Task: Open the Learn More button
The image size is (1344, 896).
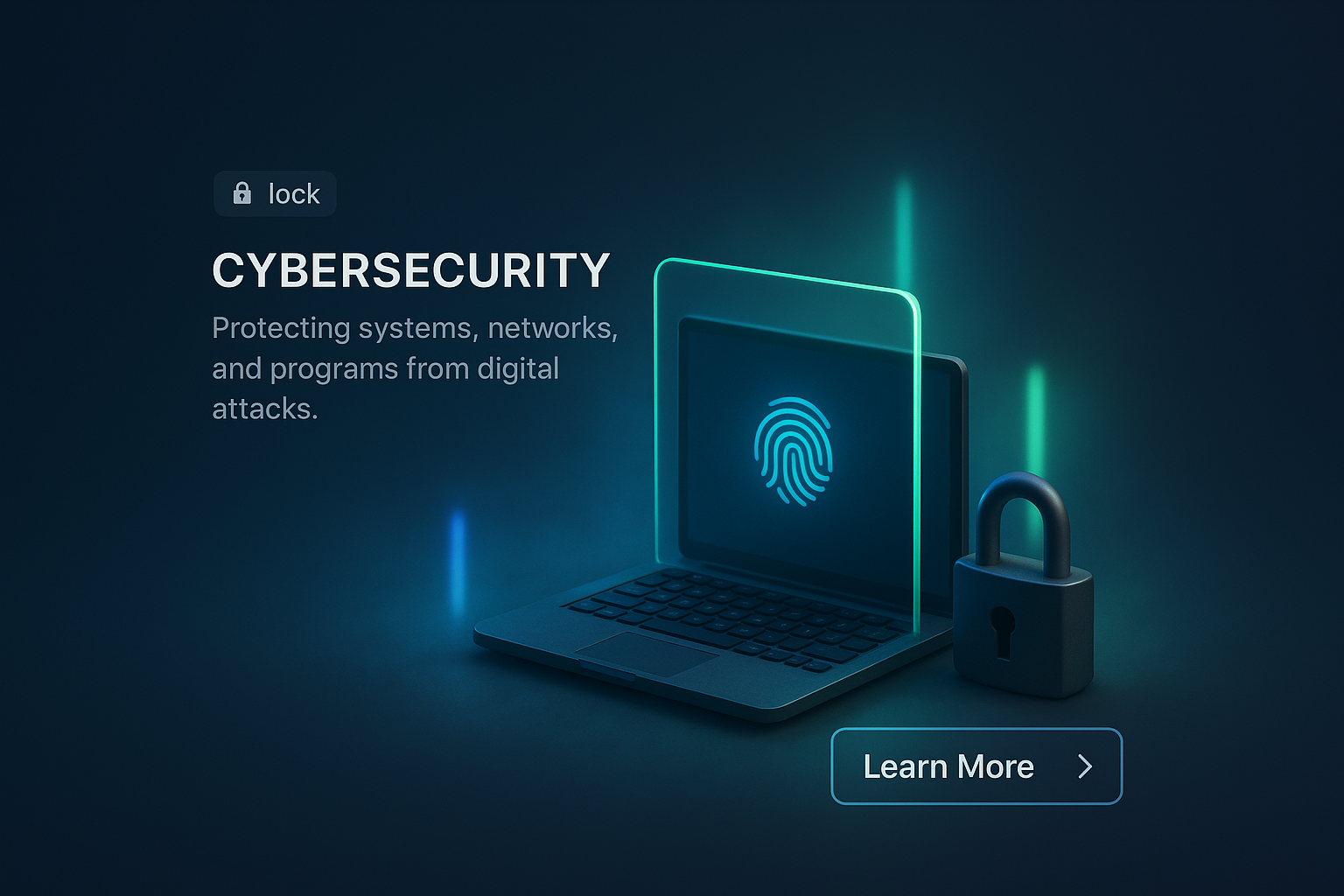Action: point(976,766)
